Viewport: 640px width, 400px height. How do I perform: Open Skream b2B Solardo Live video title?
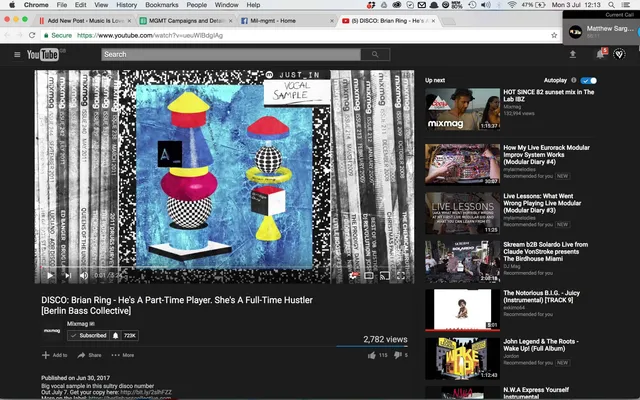[x=546, y=251]
